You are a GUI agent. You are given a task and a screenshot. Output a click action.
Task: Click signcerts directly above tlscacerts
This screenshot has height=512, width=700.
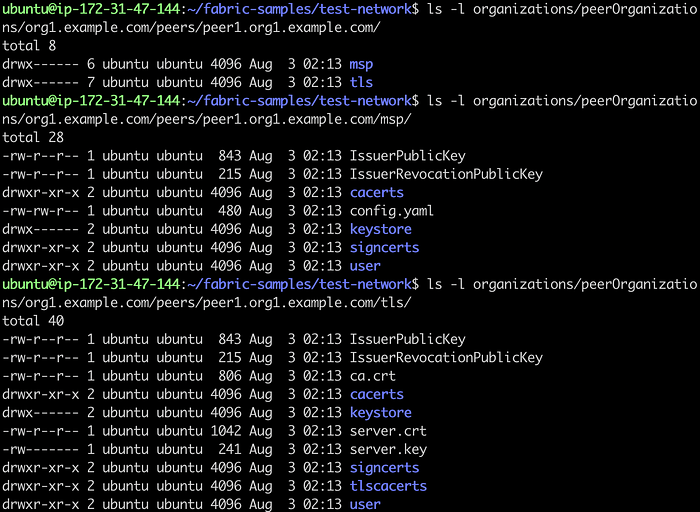(384, 468)
